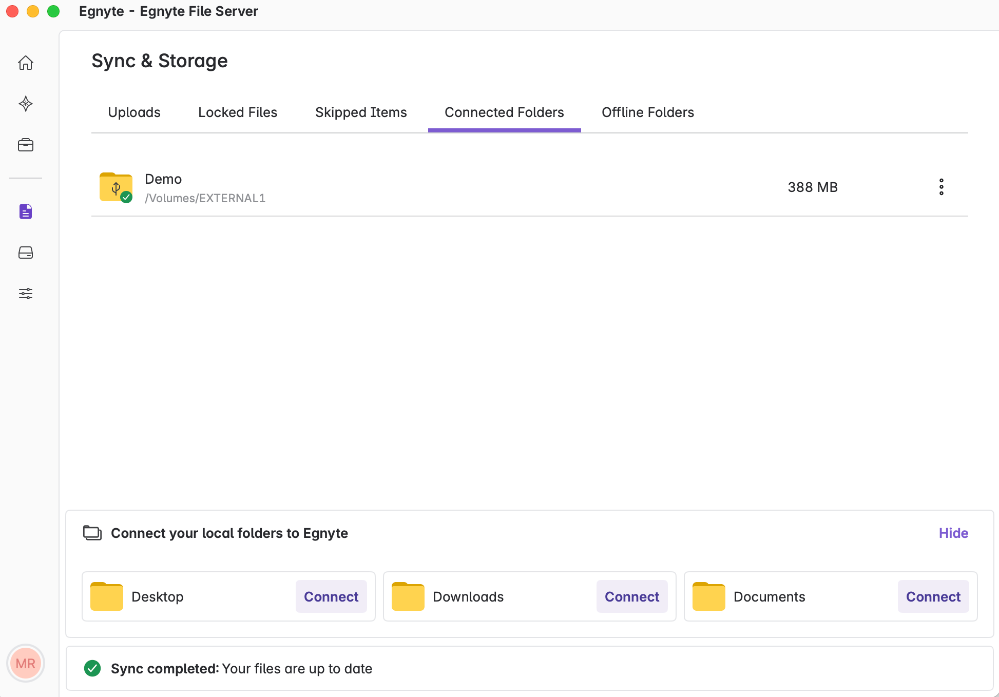This screenshot has height=697, width=999.
Task: Open the drive storage icon in sidebar
Action: click(25, 253)
